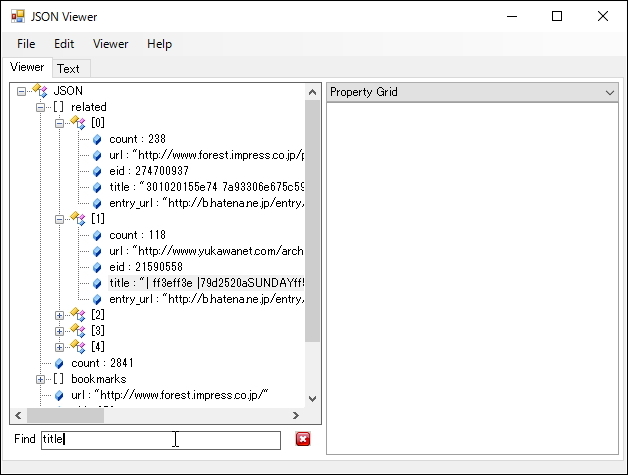Click the horizontal scrollbar thumb in tree
Screen dimensions: 628x475
coord(65,415)
